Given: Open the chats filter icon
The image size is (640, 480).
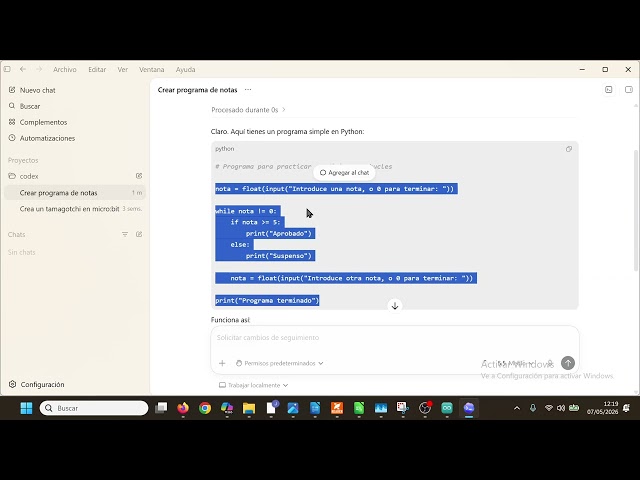Looking at the screenshot, I should (x=125, y=234).
